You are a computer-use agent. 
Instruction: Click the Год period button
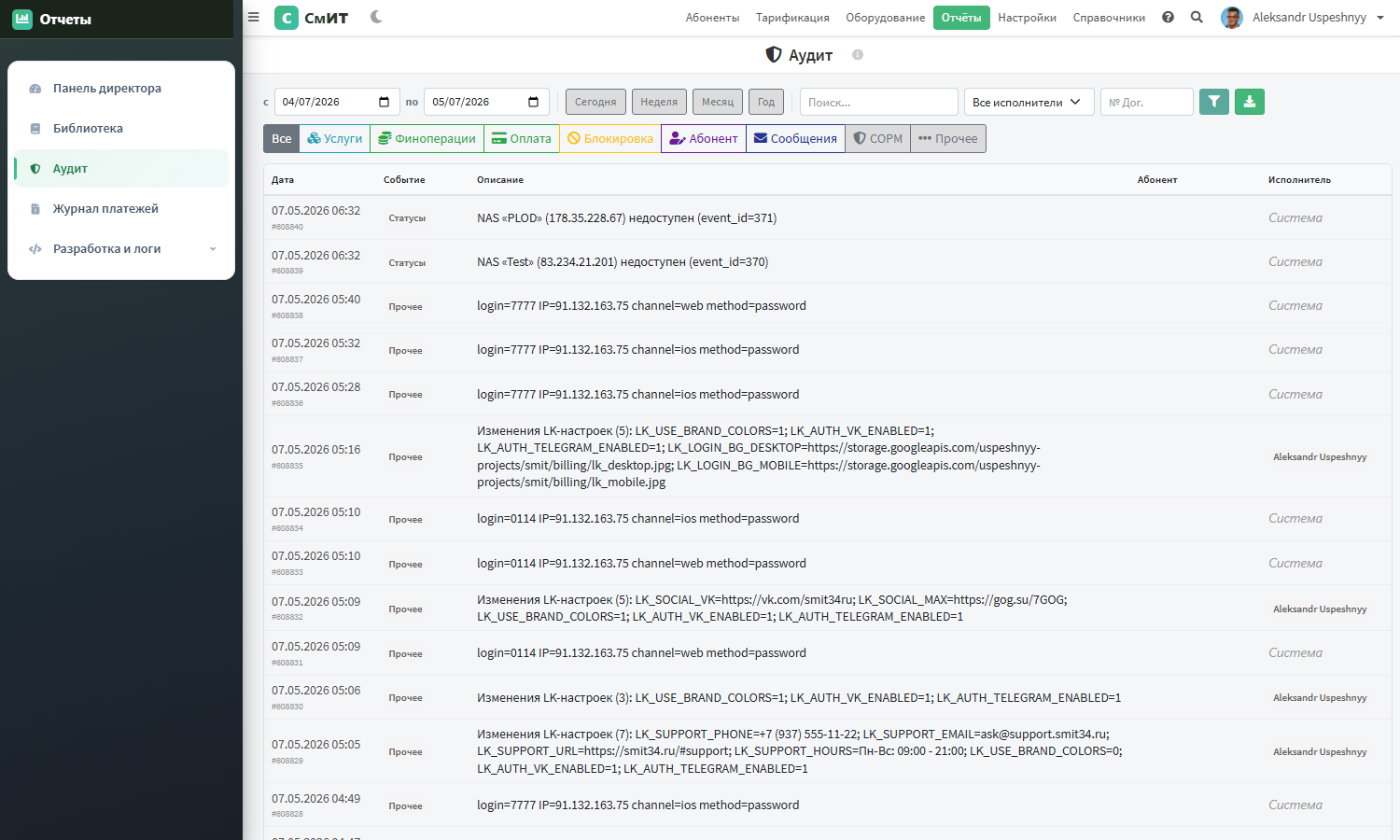(766, 102)
